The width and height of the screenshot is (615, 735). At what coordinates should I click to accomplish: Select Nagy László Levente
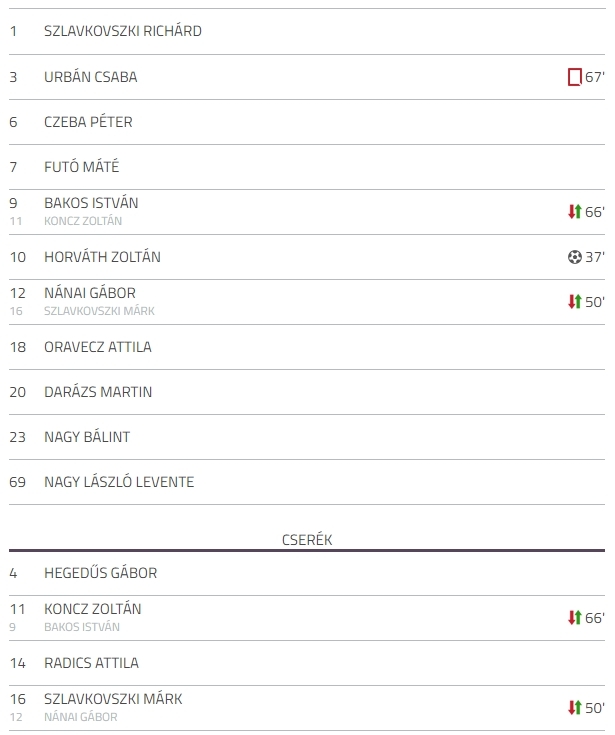tap(119, 482)
